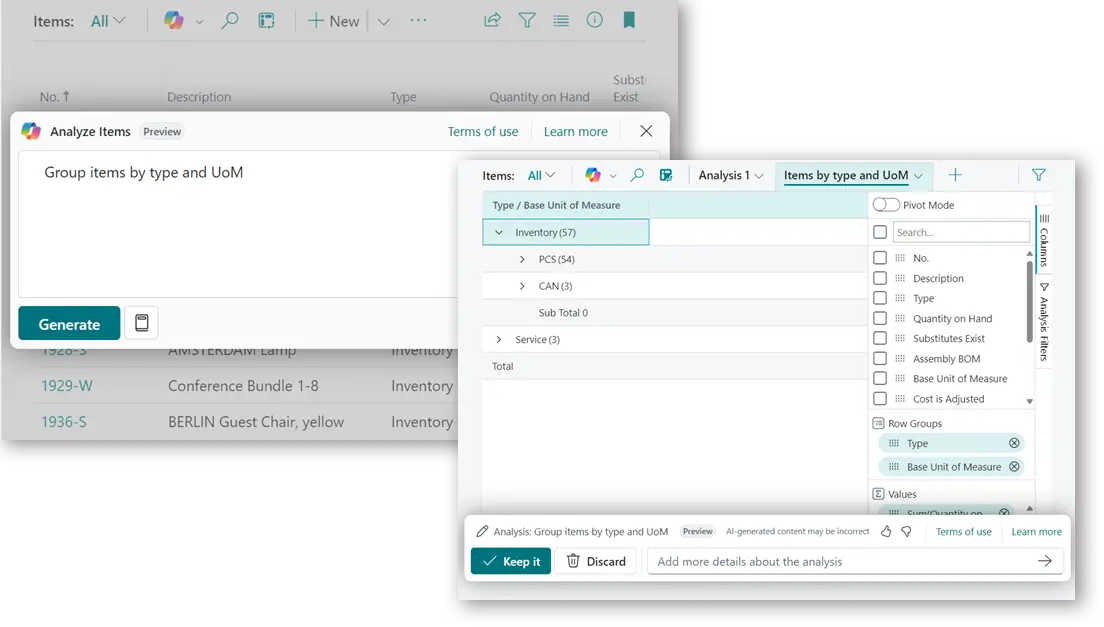Check the Quantity on Hand checkbox
1104x627 pixels.
[880, 318]
